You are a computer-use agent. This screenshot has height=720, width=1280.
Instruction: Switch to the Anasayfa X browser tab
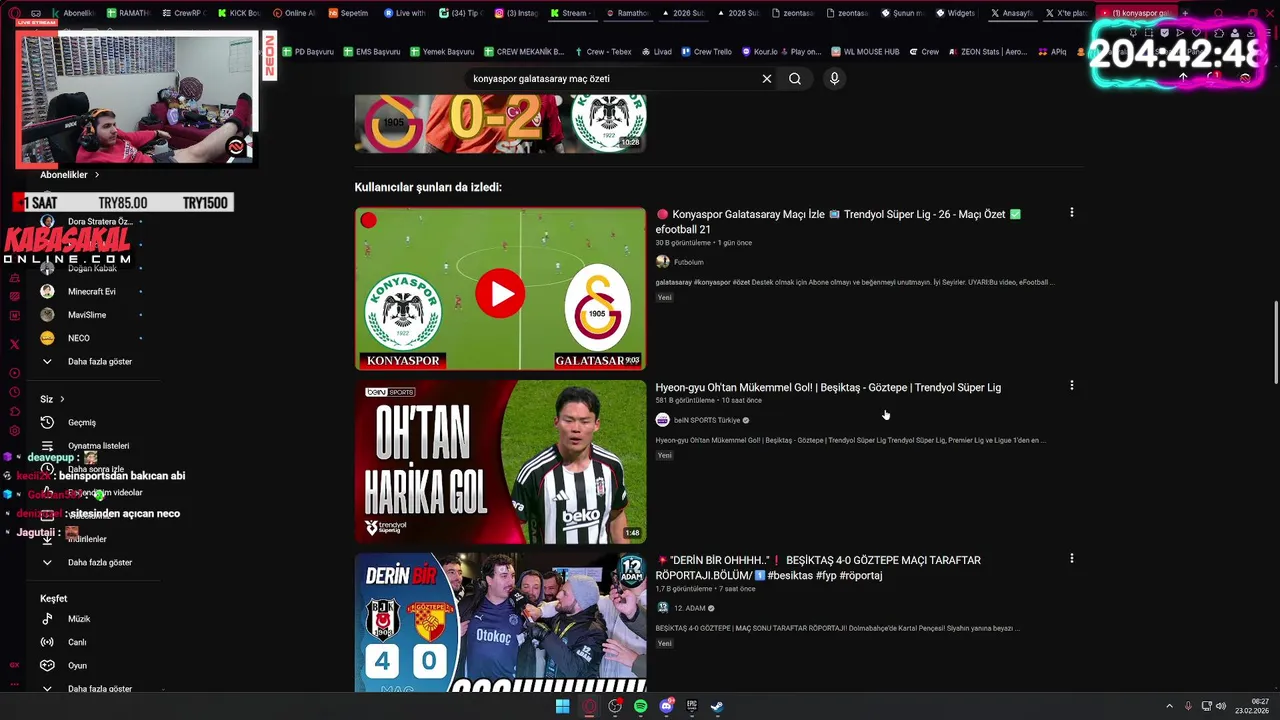[1011, 13]
